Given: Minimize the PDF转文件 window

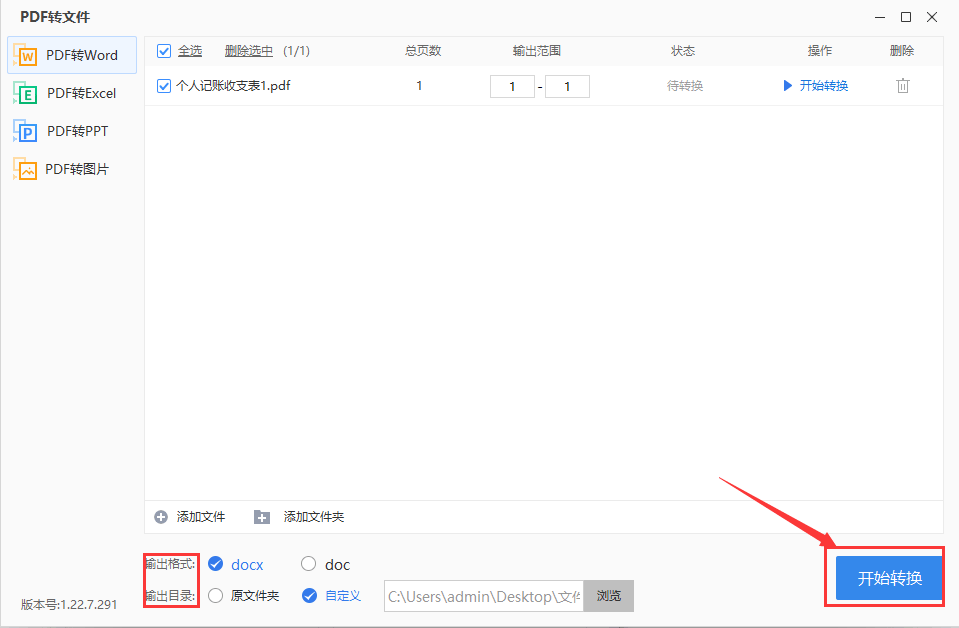Looking at the screenshot, I should [880, 17].
